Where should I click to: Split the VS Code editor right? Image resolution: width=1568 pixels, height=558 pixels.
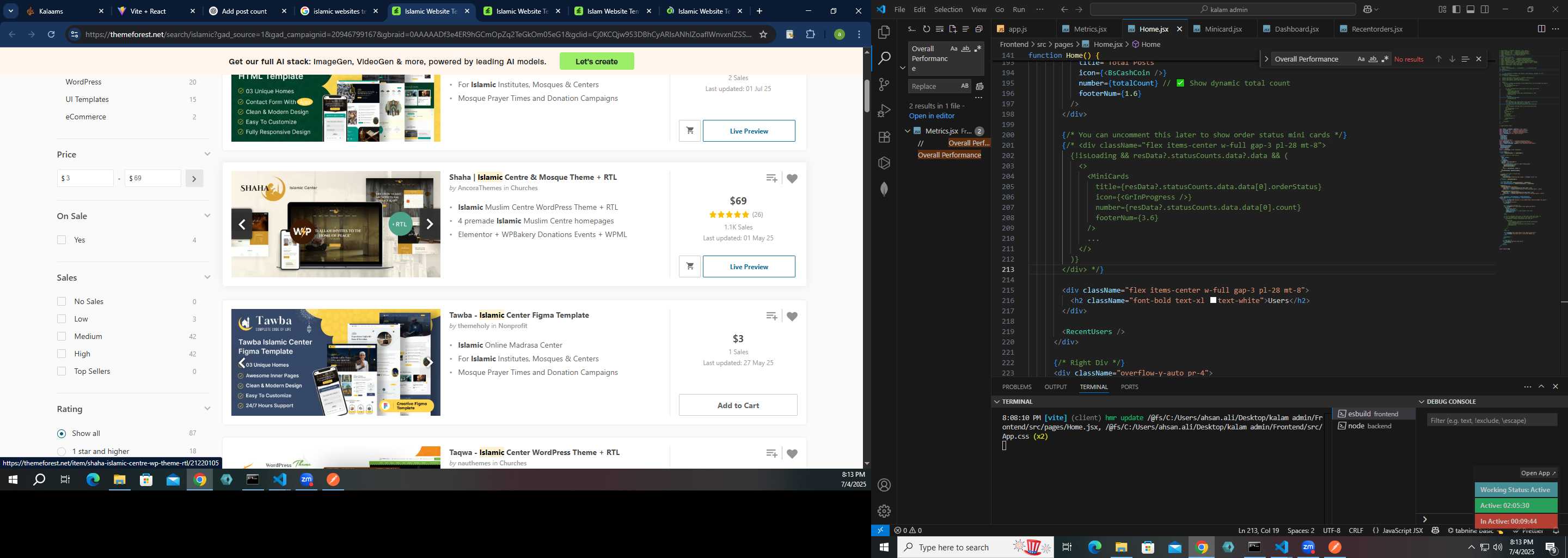pos(1541,29)
